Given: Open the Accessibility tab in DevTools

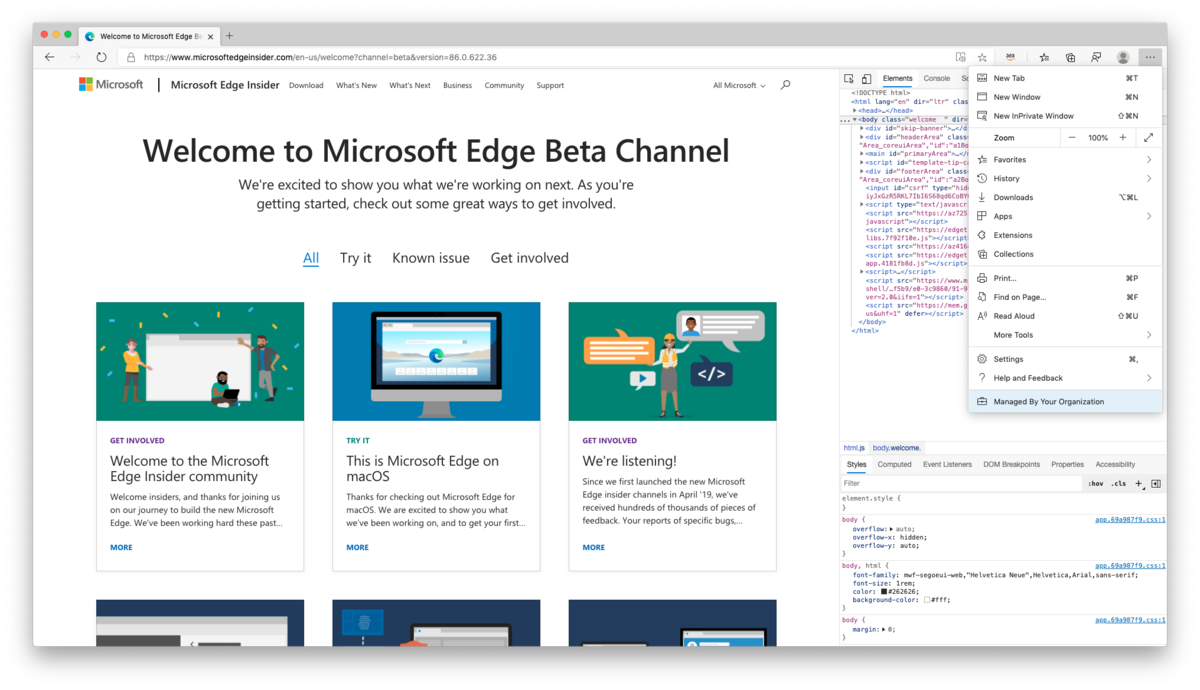Looking at the screenshot, I should tap(1115, 464).
